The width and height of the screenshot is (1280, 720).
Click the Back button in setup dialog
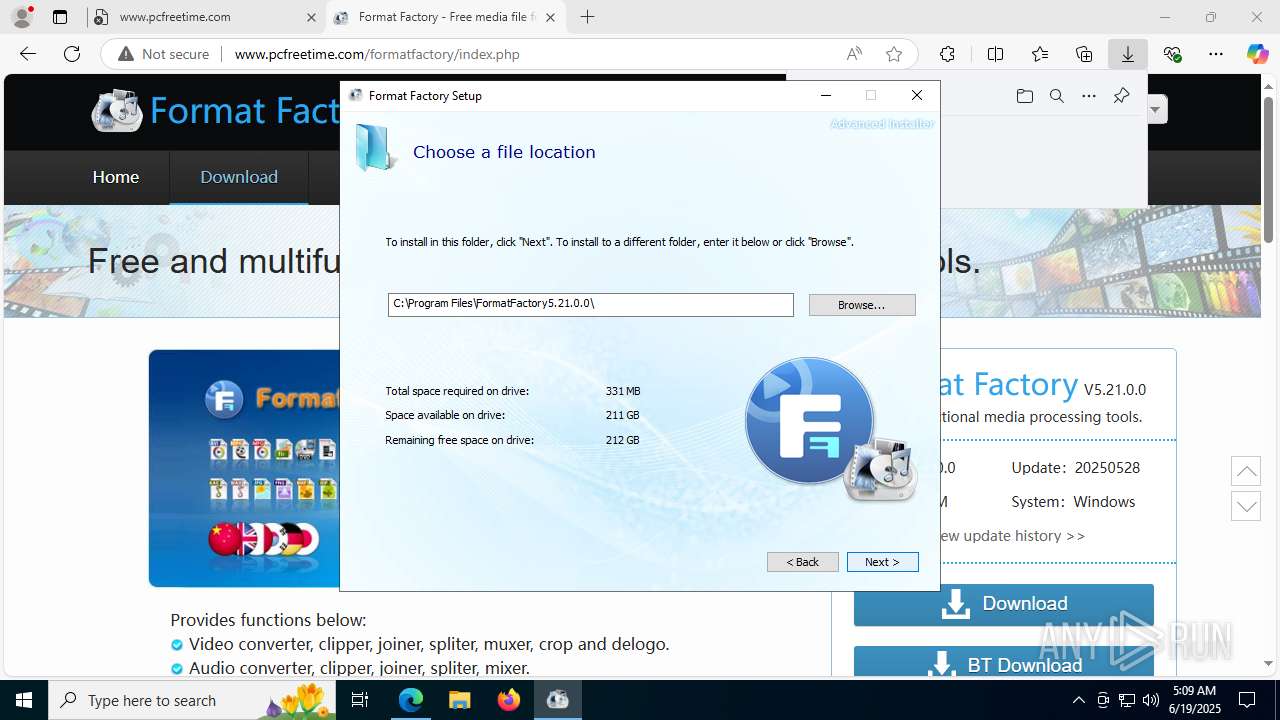pyautogui.click(x=803, y=562)
